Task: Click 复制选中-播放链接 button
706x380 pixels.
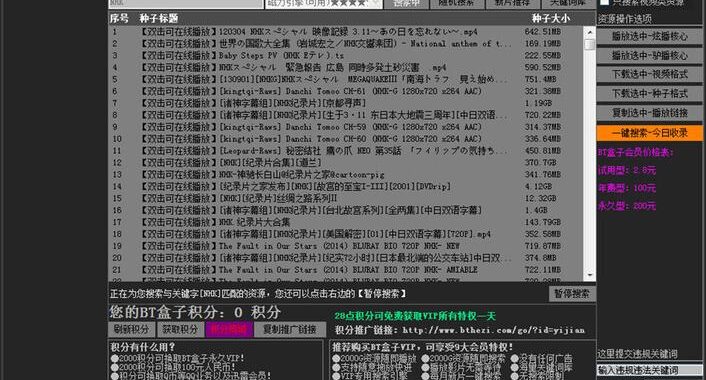Action: coord(649,113)
